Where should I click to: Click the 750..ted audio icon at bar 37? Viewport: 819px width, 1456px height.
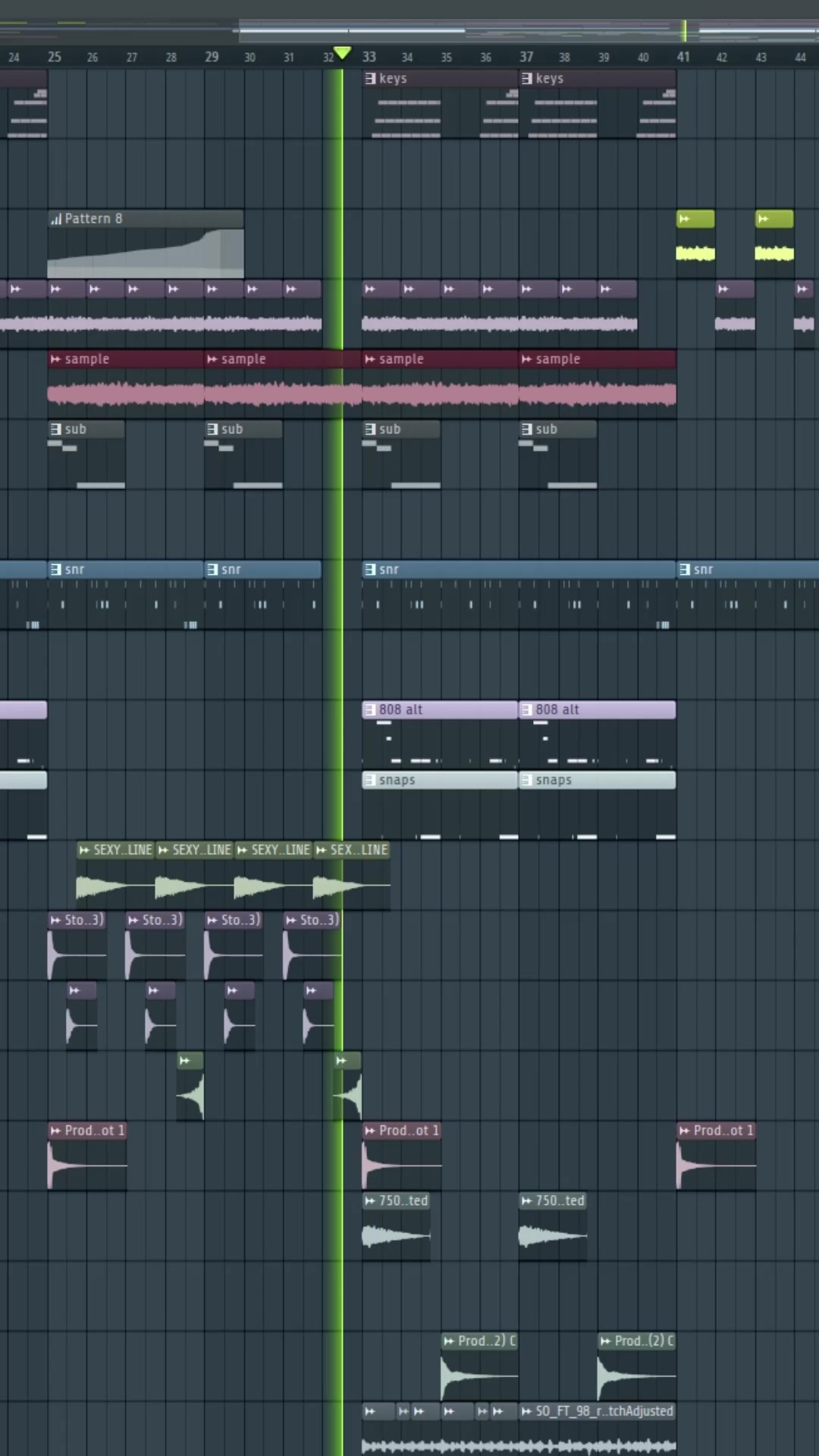(x=527, y=1201)
